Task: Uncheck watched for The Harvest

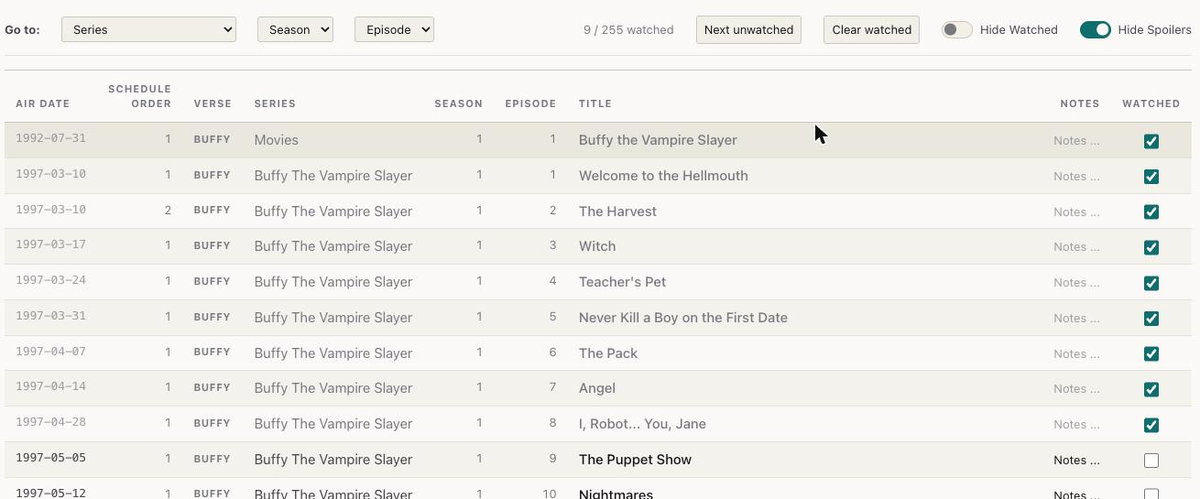Action: click(1151, 212)
